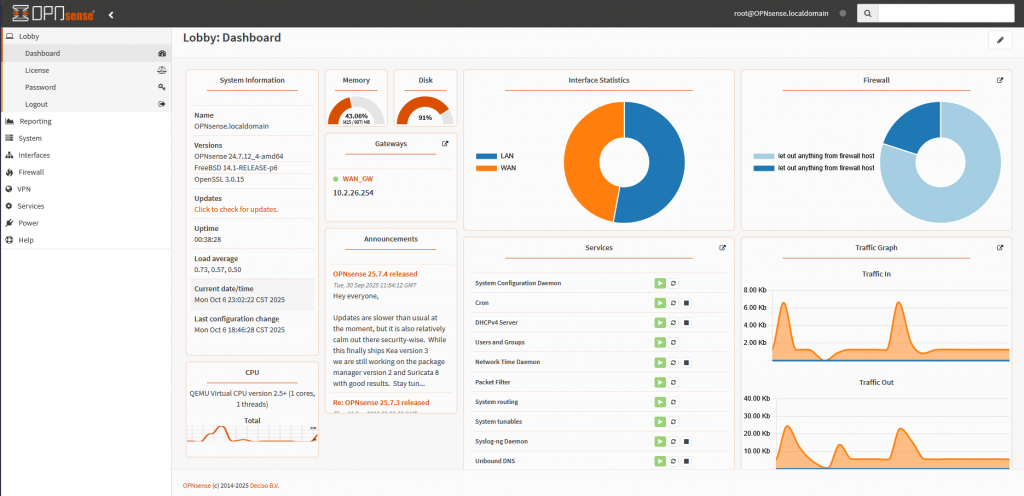Expand the Power menu

86,223
